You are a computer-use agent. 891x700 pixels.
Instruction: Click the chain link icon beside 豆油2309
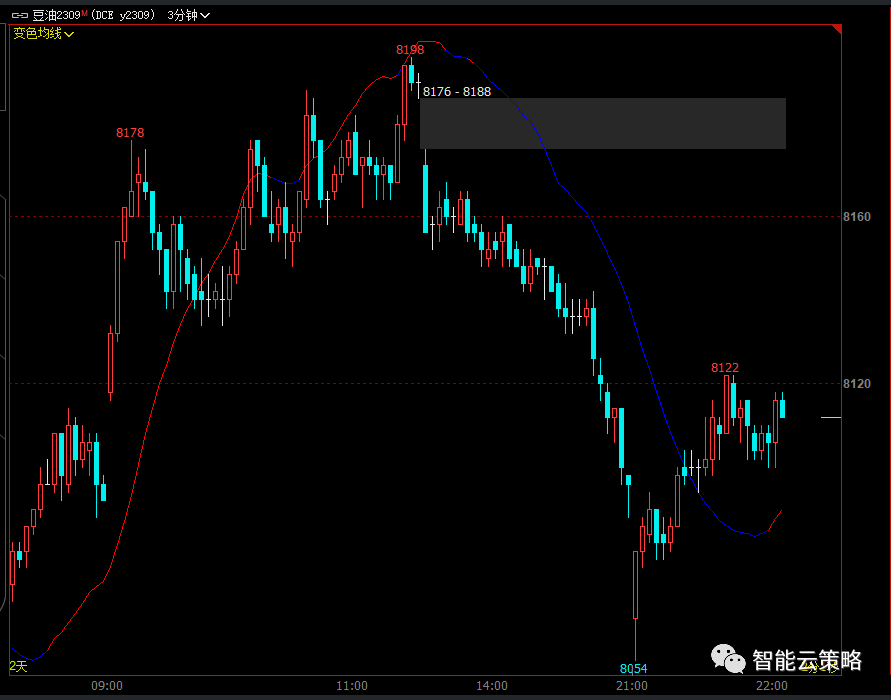[20, 16]
